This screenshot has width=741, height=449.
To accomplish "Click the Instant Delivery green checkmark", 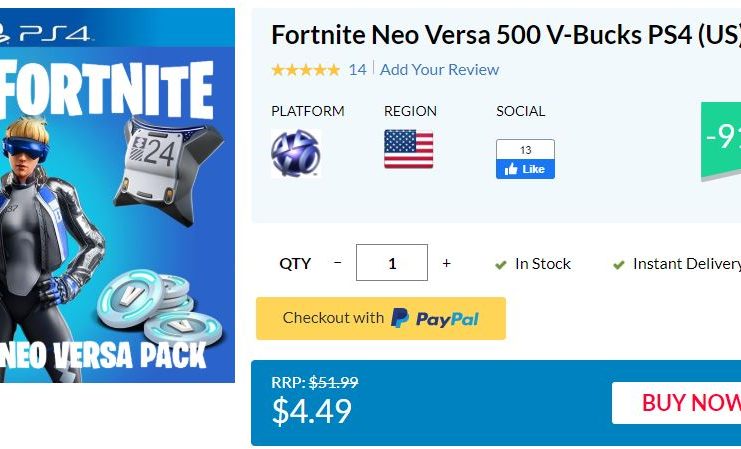I will [x=619, y=265].
